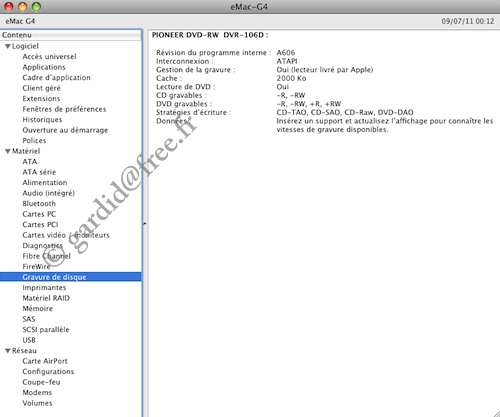Open the Fibre Channel entry

(47, 256)
